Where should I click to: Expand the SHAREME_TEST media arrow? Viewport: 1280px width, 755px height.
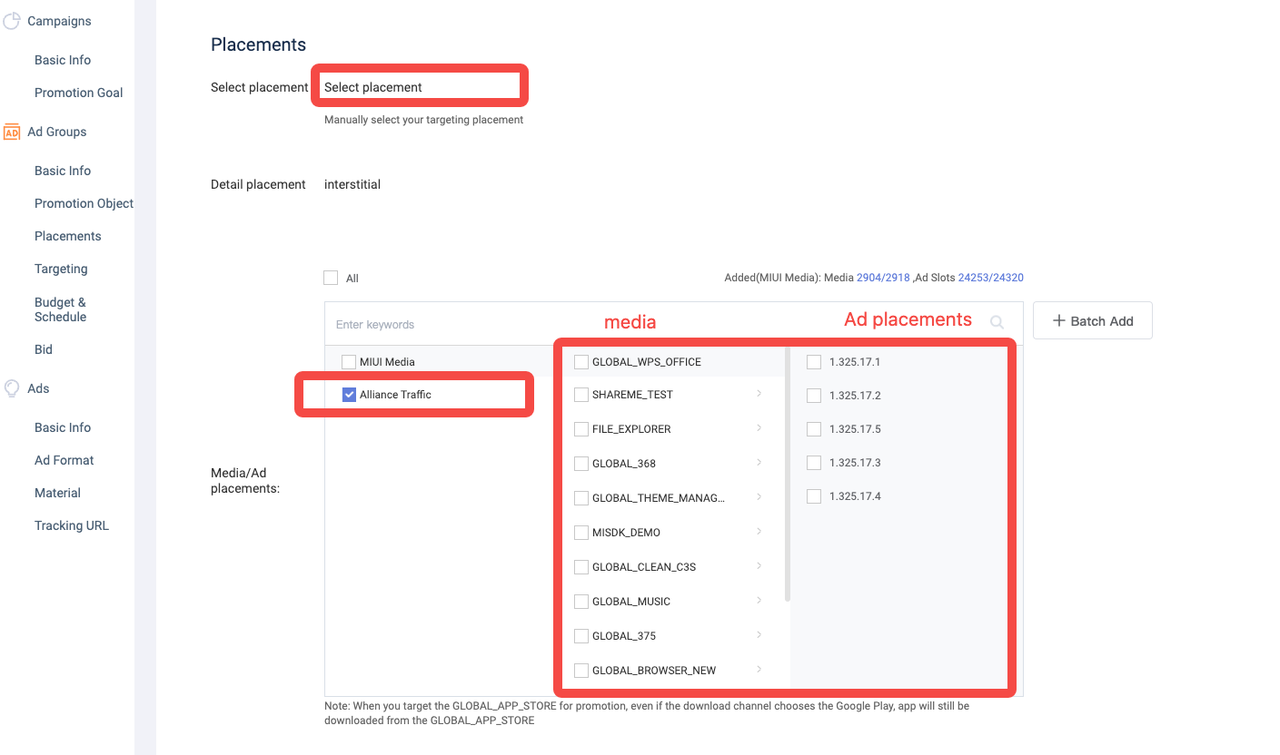click(x=759, y=394)
